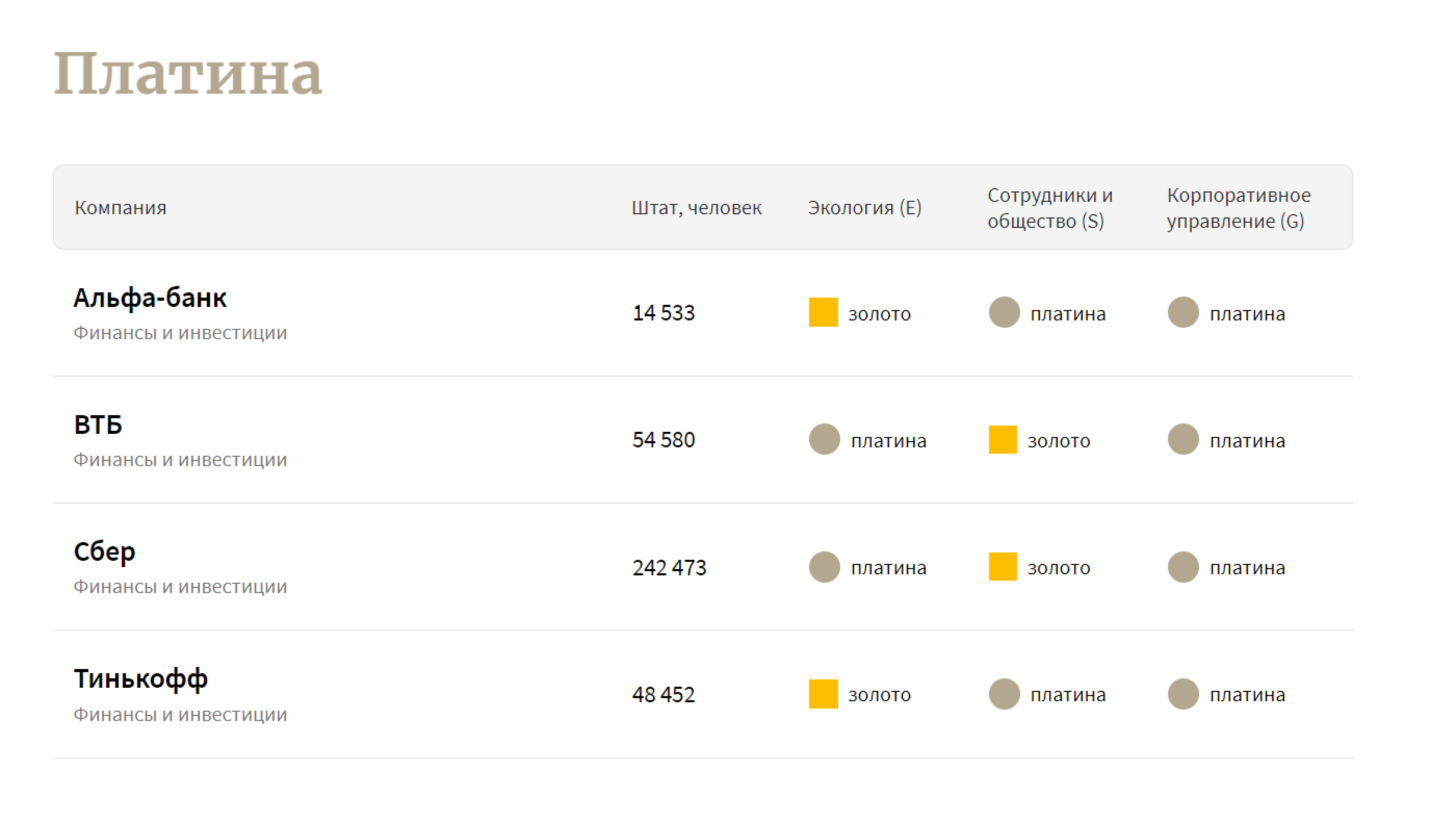This screenshot has width=1456, height=823.
Task: Click the Корпоративное управление (G) header
Action: point(1238,208)
